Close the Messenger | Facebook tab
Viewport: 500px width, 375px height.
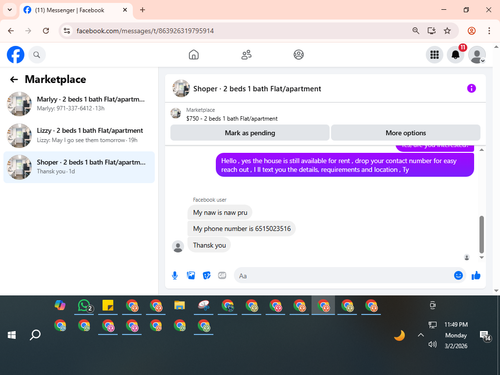click(125, 10)
